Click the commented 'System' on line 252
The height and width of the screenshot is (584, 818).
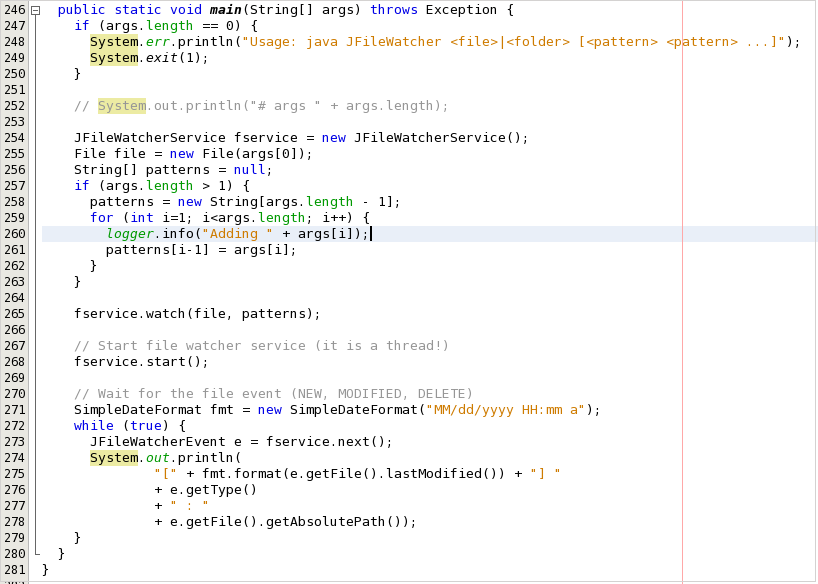(122, 106)
